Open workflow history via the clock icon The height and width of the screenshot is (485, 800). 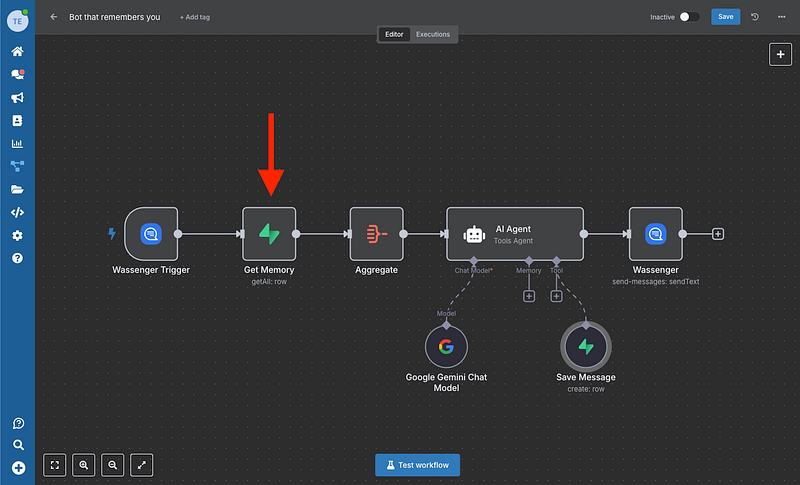coord(754,17)
